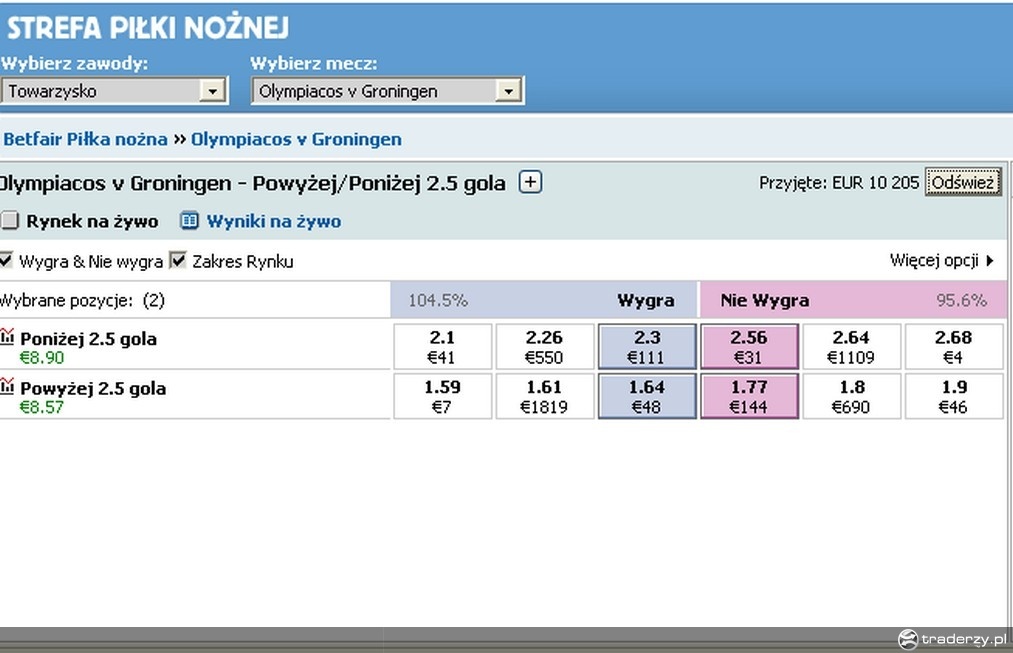The image size is (1013, 653).
Task: Open chart icon for Powyżej 2.5 gola
Action: coord(7,386)
